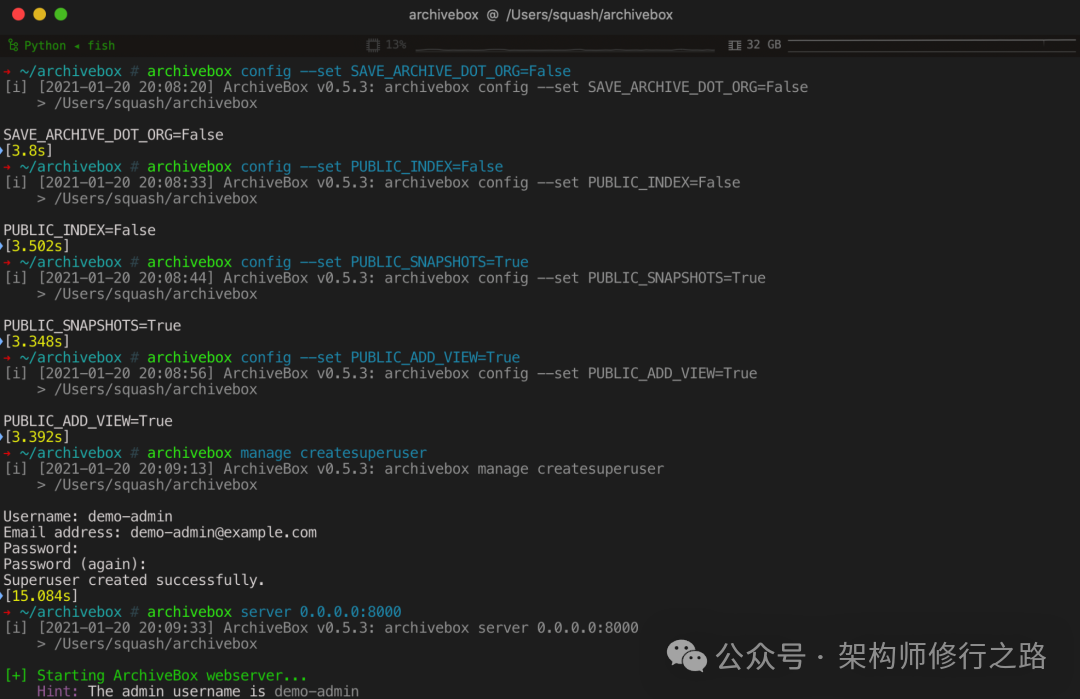Screen dimensions: 1080x699
Task: Click the CPU chip icon in status bar
Action: 373,45
